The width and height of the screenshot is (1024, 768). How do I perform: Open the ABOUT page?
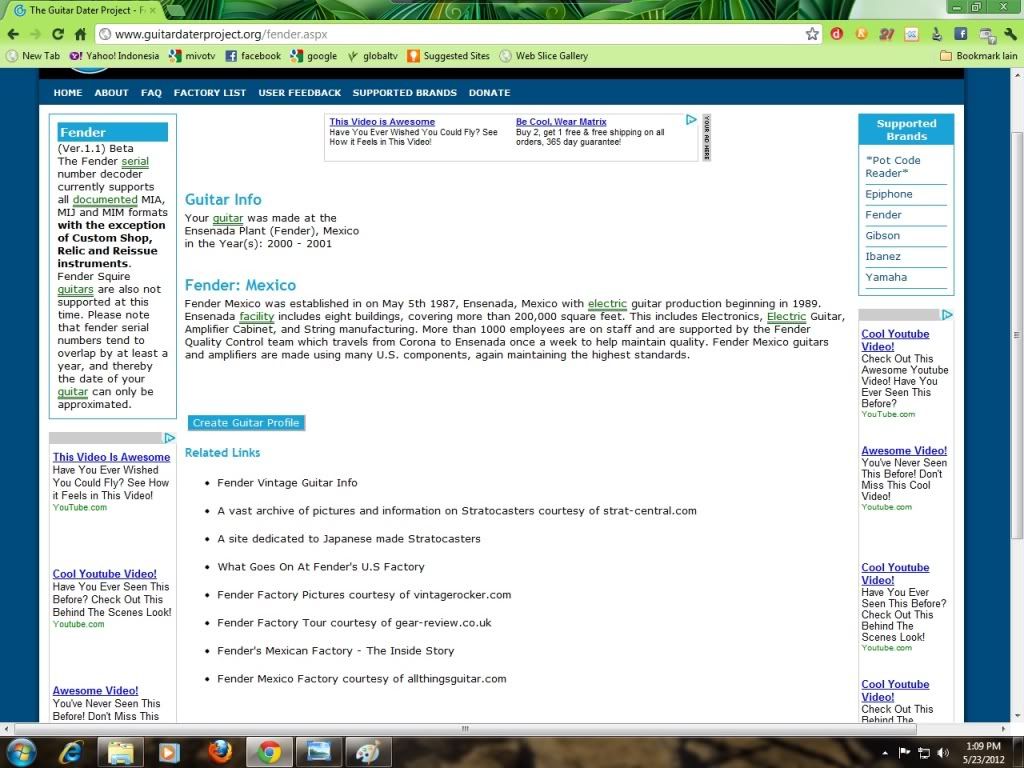pos(111,93)
